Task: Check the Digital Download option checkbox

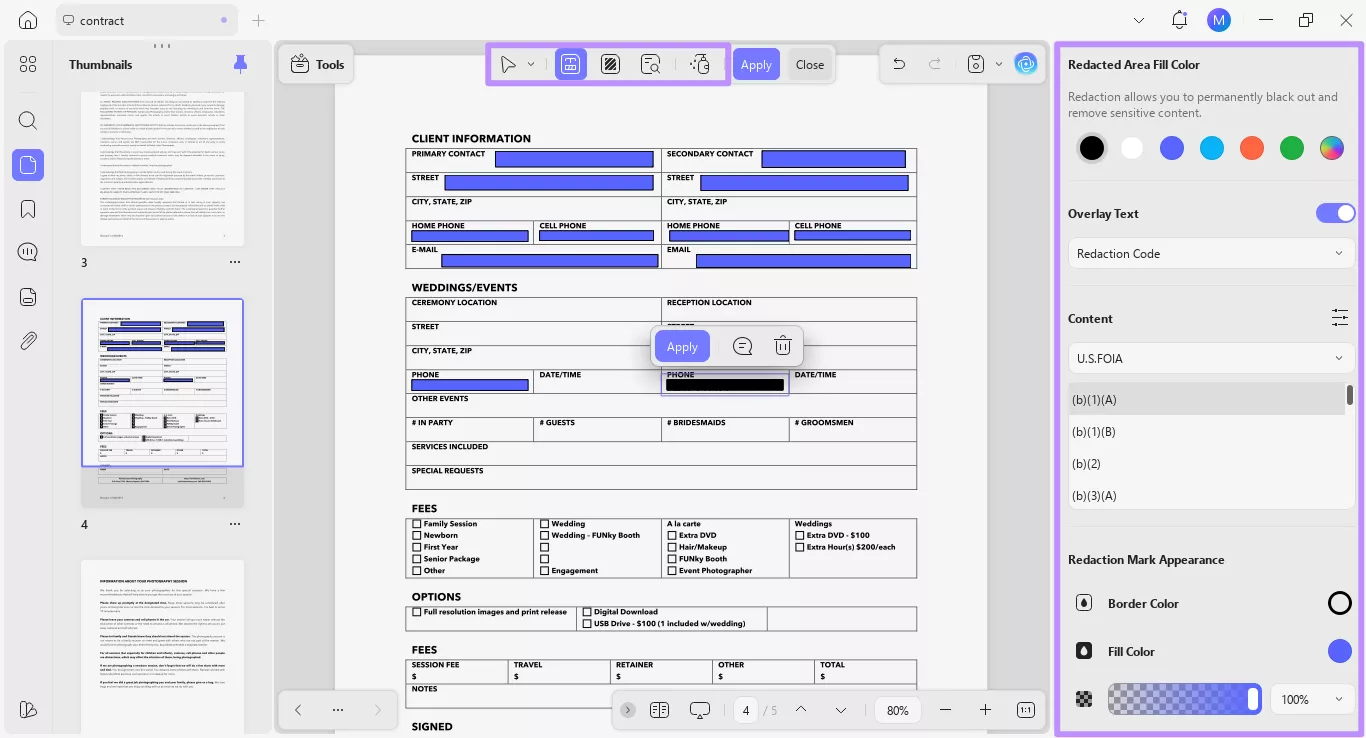Action: coord(587,612)
